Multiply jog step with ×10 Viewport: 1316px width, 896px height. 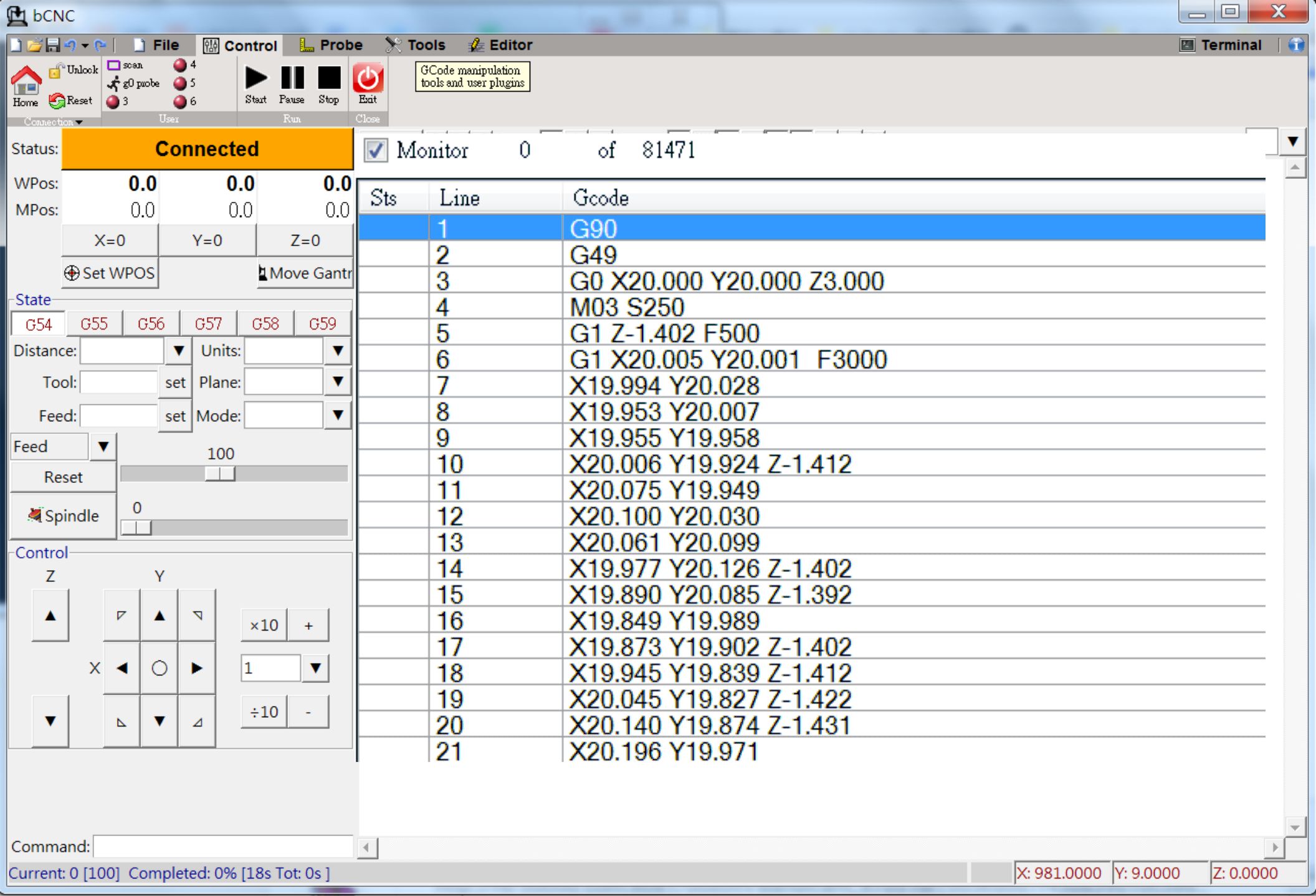pyautogui.click(x=264, y=626)
